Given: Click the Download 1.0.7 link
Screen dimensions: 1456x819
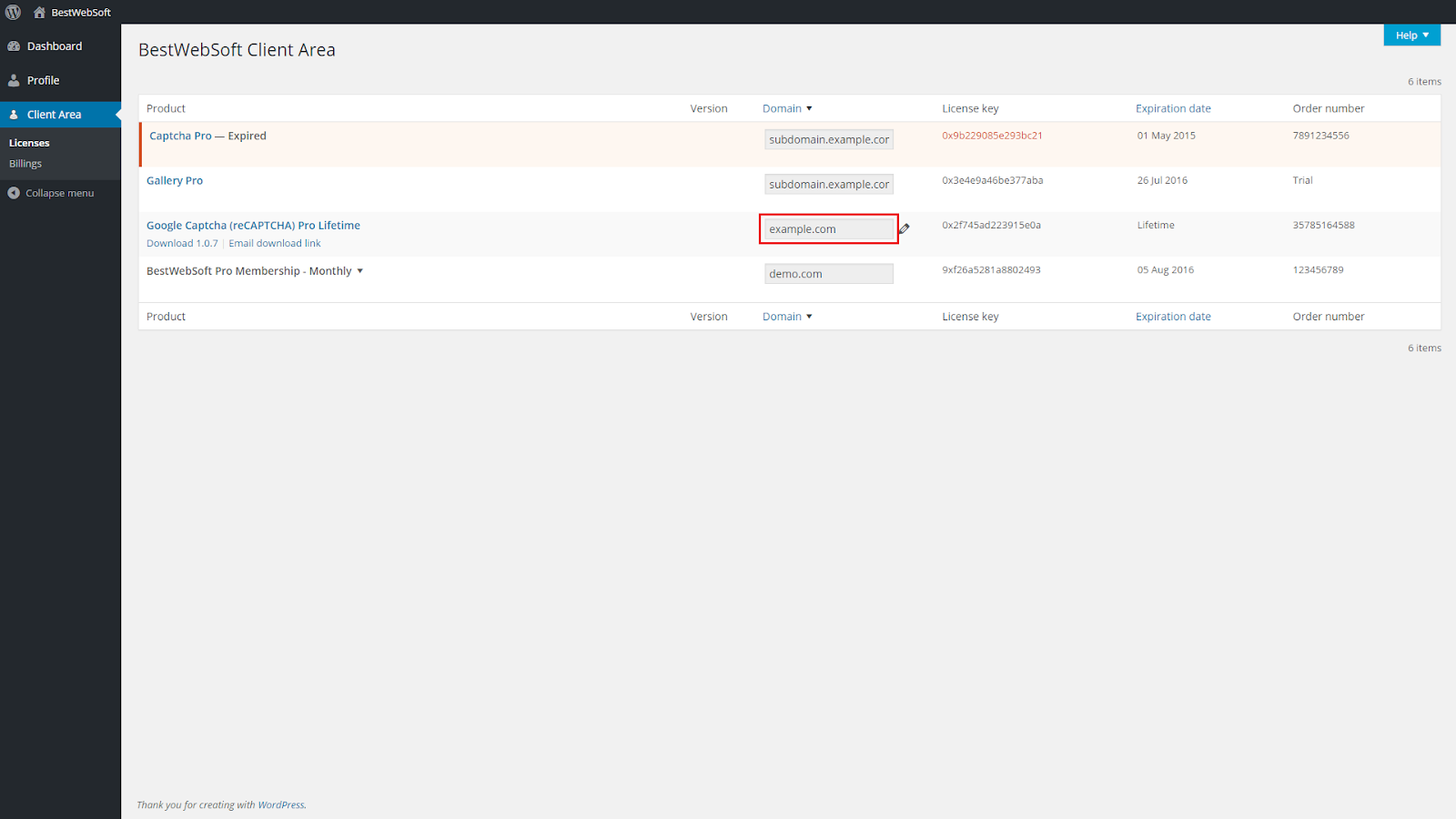Looking at the screenshot, I should click(x=182, y=243).
